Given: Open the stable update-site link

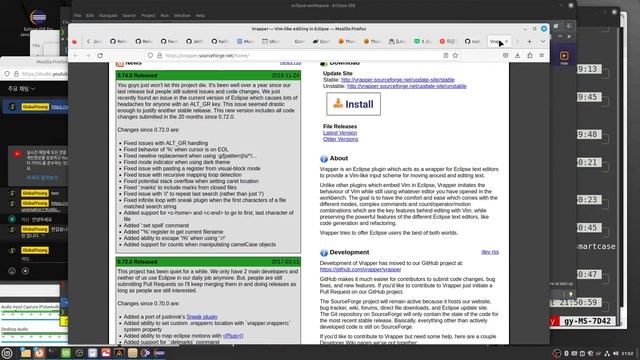Looking at the screenshot, I should tap(398, 80).
